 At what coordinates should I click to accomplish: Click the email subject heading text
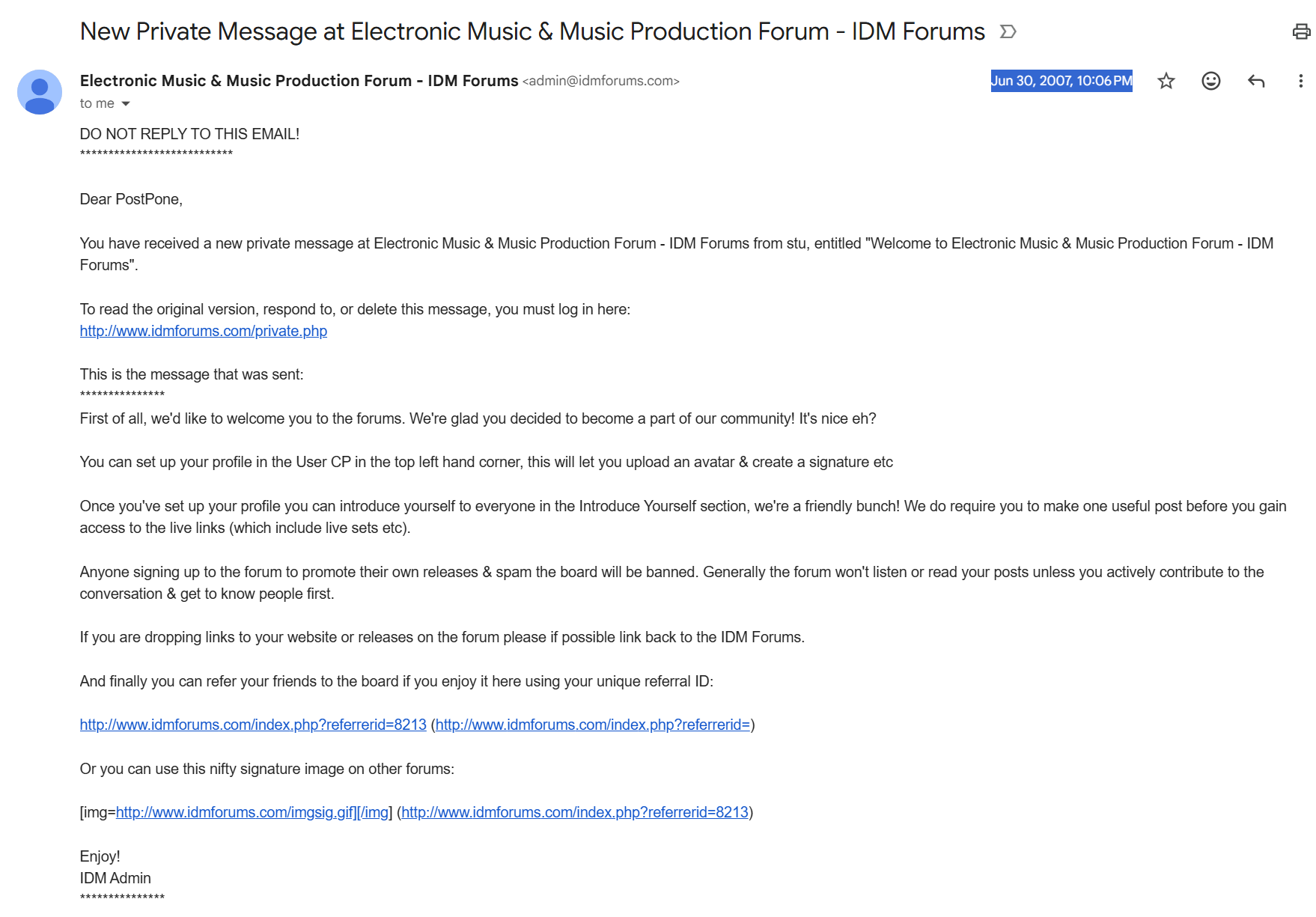point(531,31)
